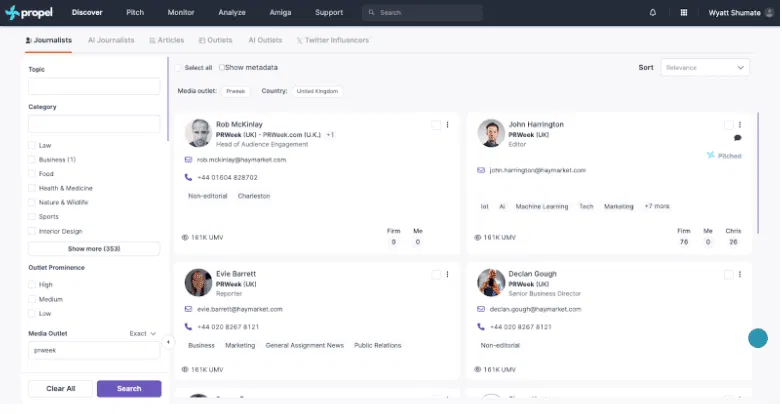Open the notifications bell icon
The width and height of the screenshot is (782, 414).
pos(653,13)
